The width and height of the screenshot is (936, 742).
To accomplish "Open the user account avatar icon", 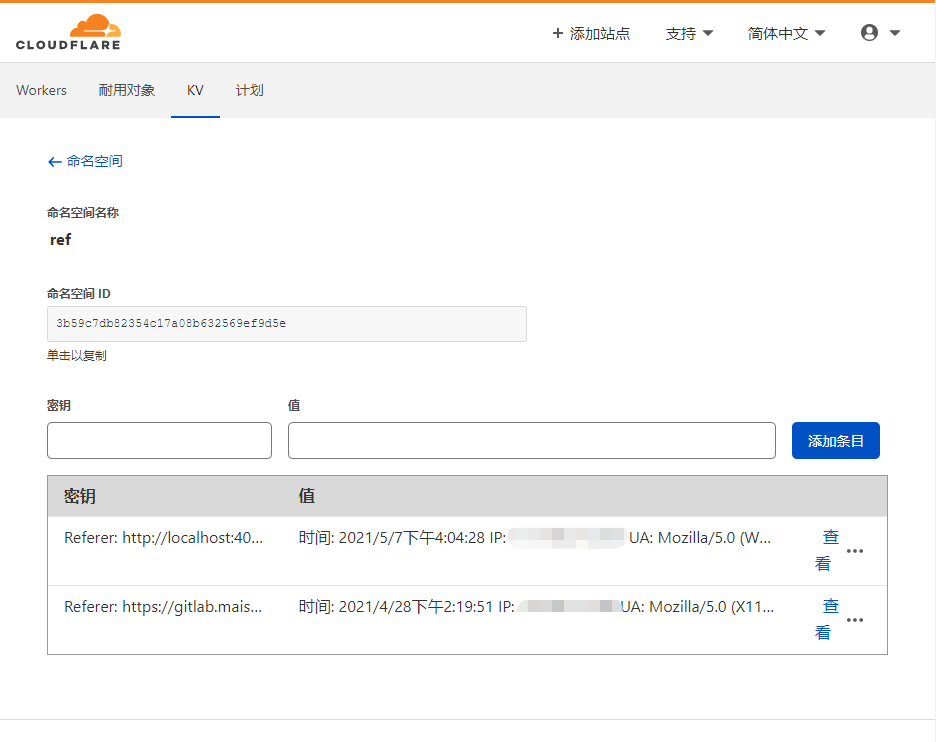I will click(x=869, y=33).
